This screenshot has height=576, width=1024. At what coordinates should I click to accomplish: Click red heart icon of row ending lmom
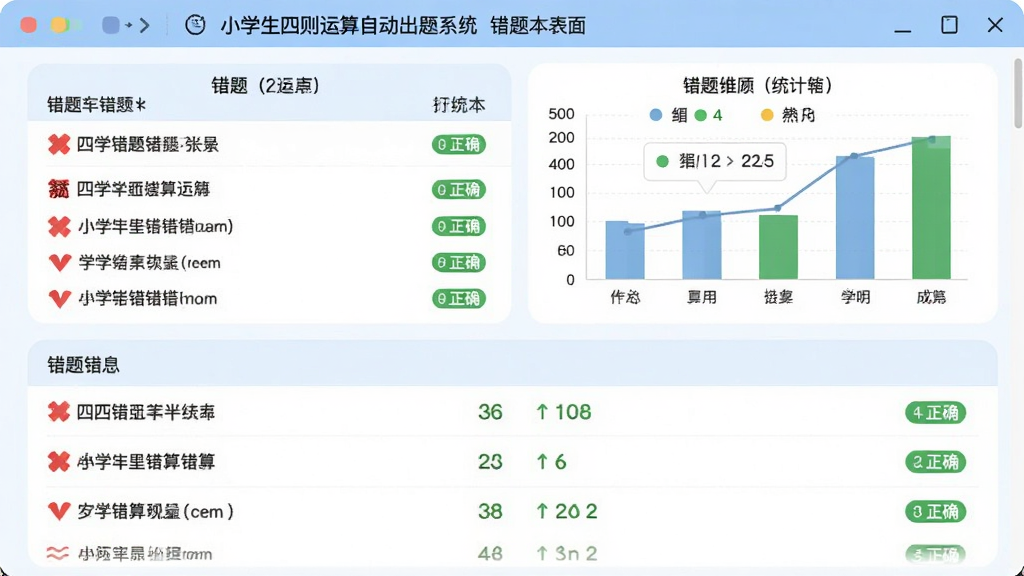click(x=59, y=299)
